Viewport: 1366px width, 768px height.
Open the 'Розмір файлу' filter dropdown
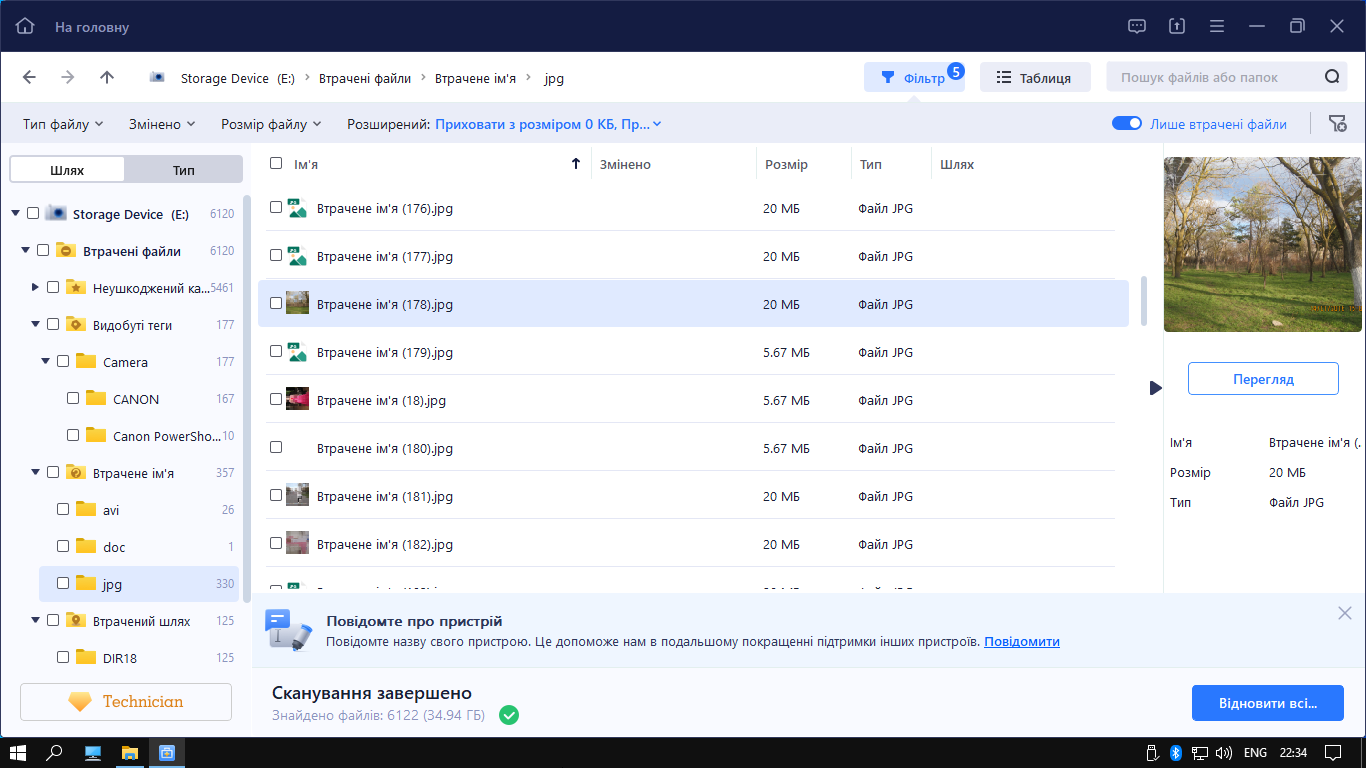point(271,124)
